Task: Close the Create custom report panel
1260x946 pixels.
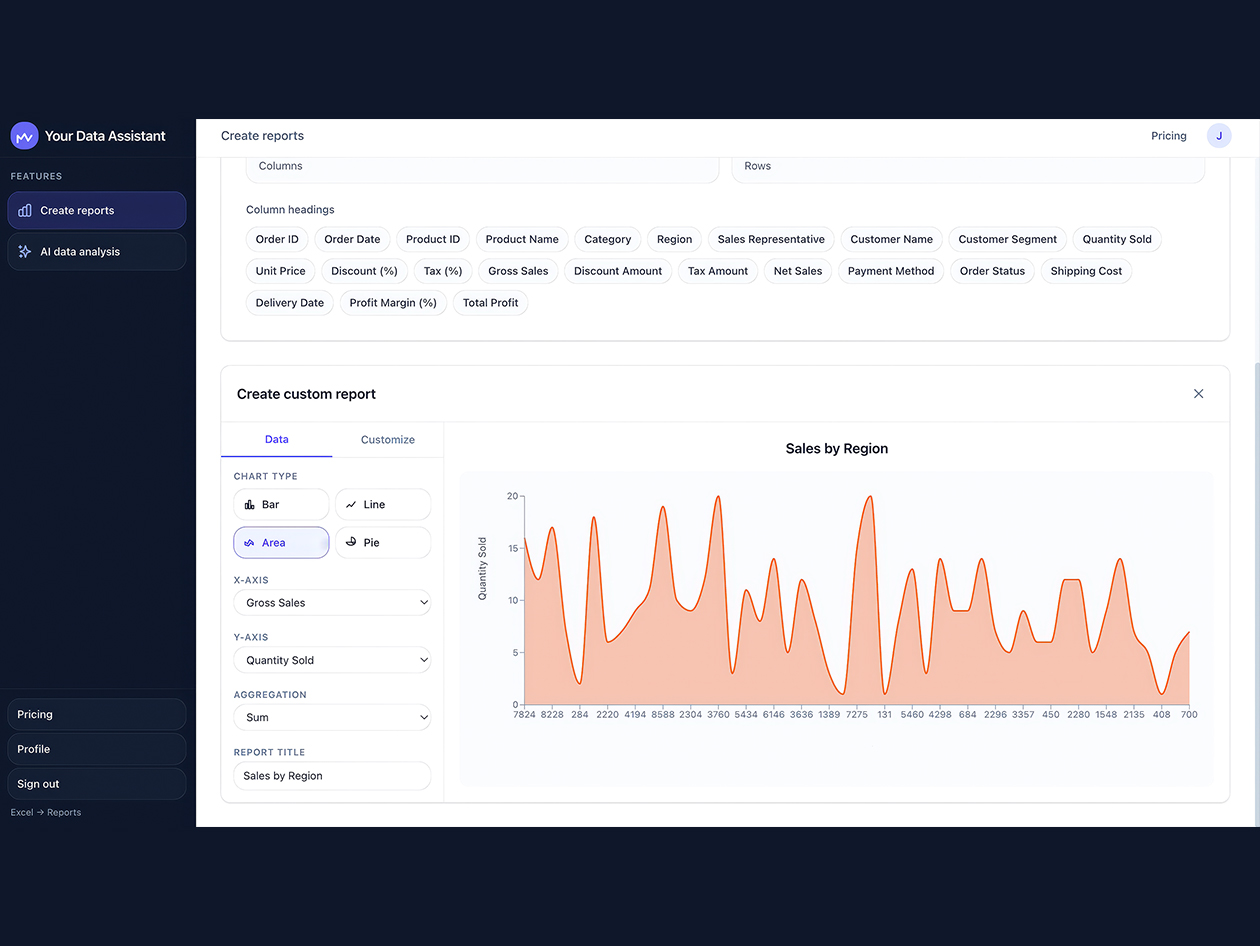Action: 1198,394
